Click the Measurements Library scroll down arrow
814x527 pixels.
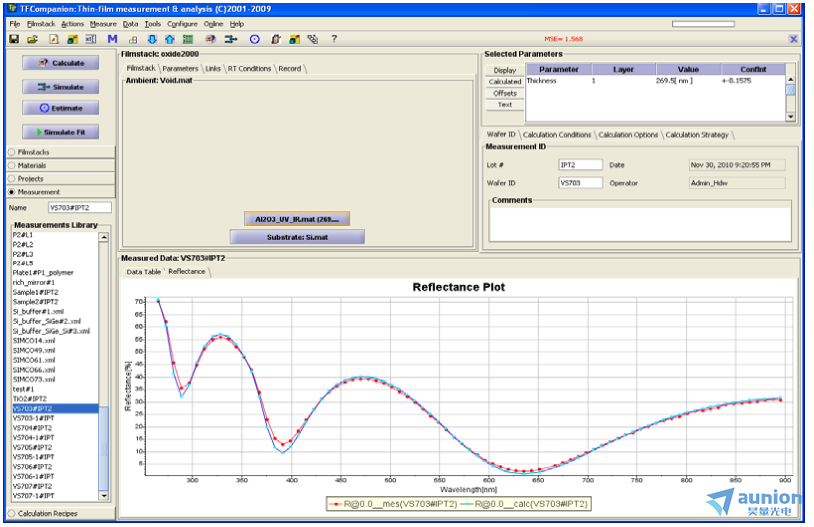[104, 496]
